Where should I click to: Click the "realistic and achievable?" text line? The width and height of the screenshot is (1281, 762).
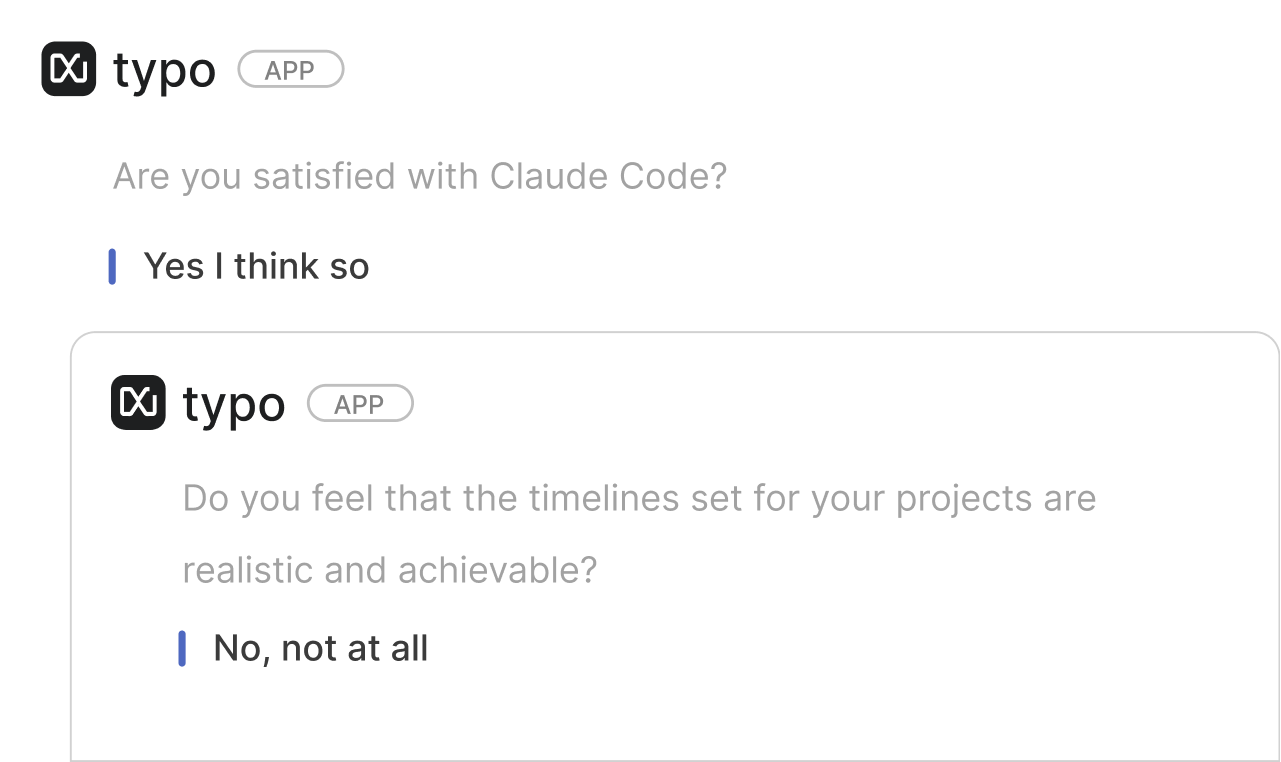[x=389, y=570]
